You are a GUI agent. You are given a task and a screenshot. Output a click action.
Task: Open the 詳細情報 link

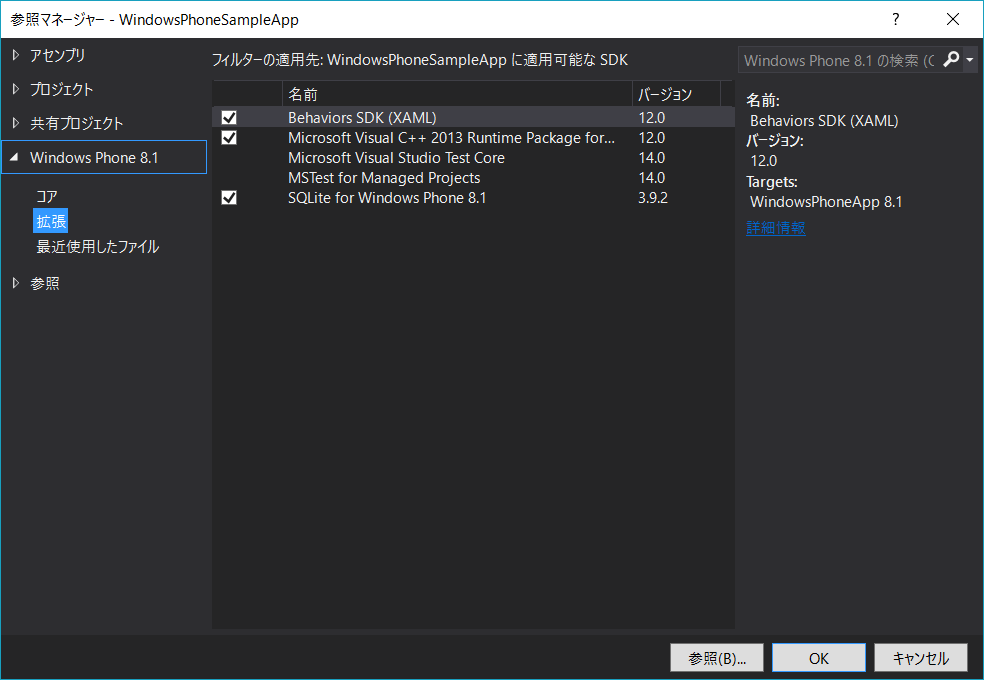[x=776, y=228]
